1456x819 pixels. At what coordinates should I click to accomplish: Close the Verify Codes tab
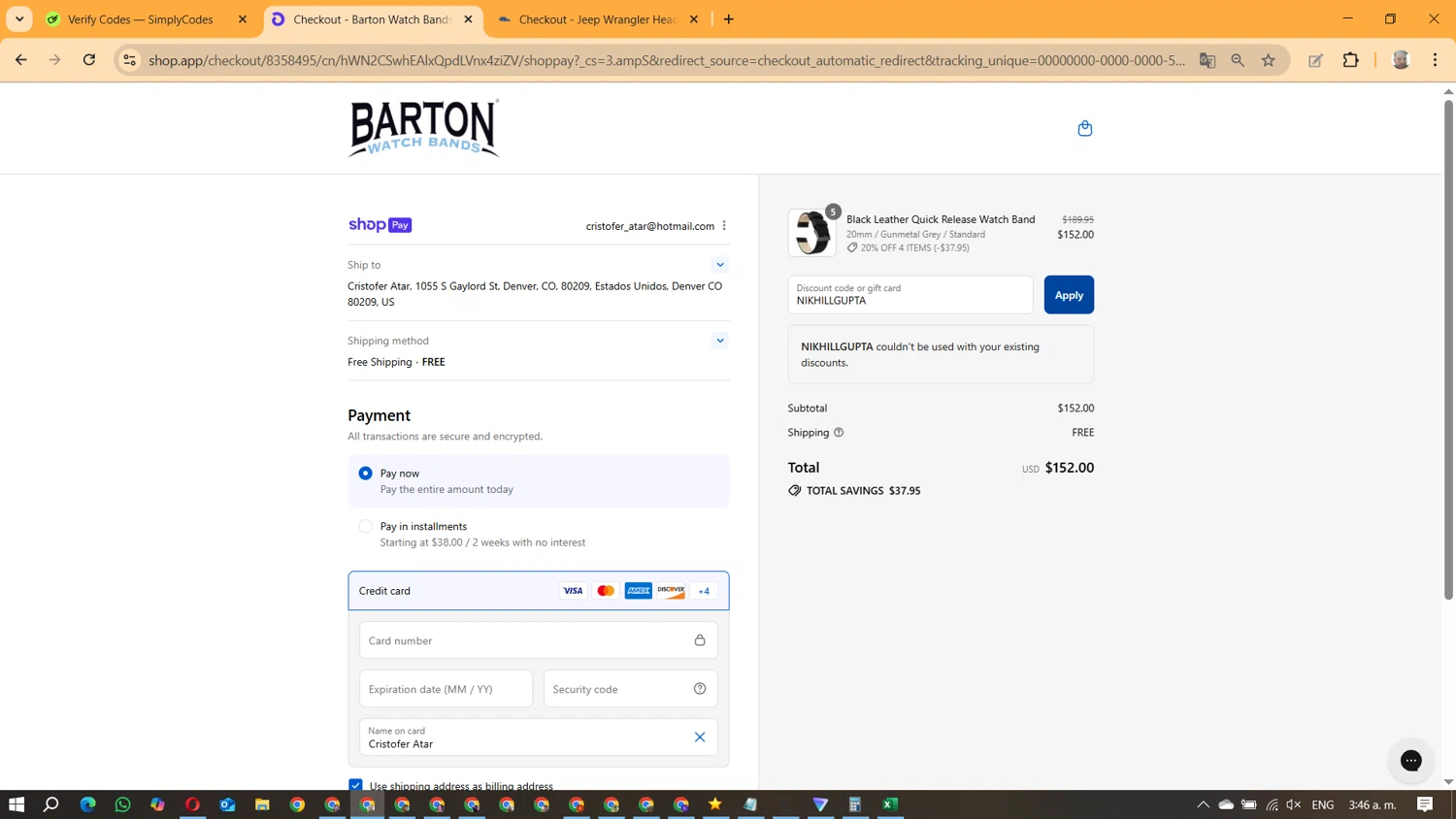tap(243, 19)
